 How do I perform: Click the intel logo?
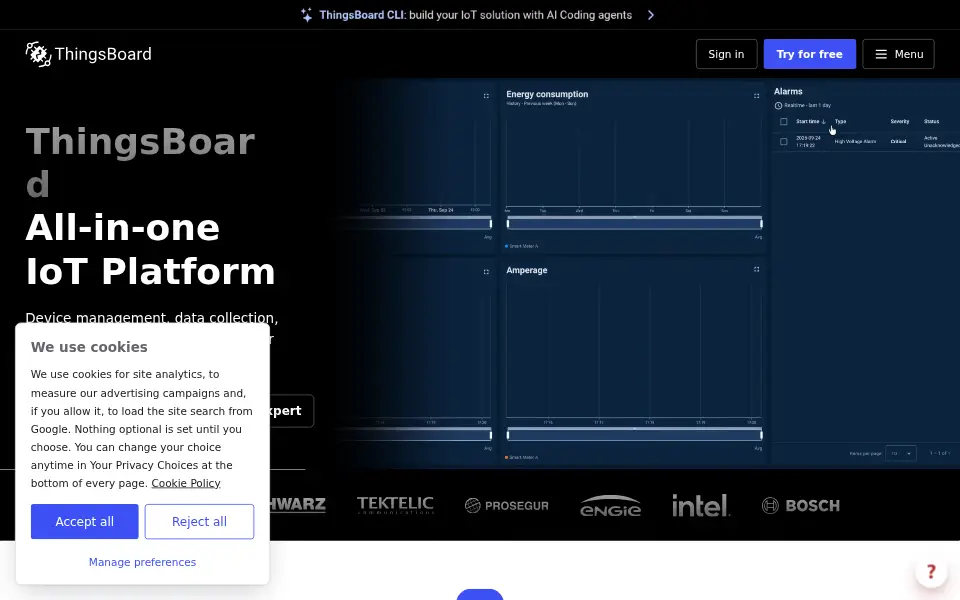701,505
